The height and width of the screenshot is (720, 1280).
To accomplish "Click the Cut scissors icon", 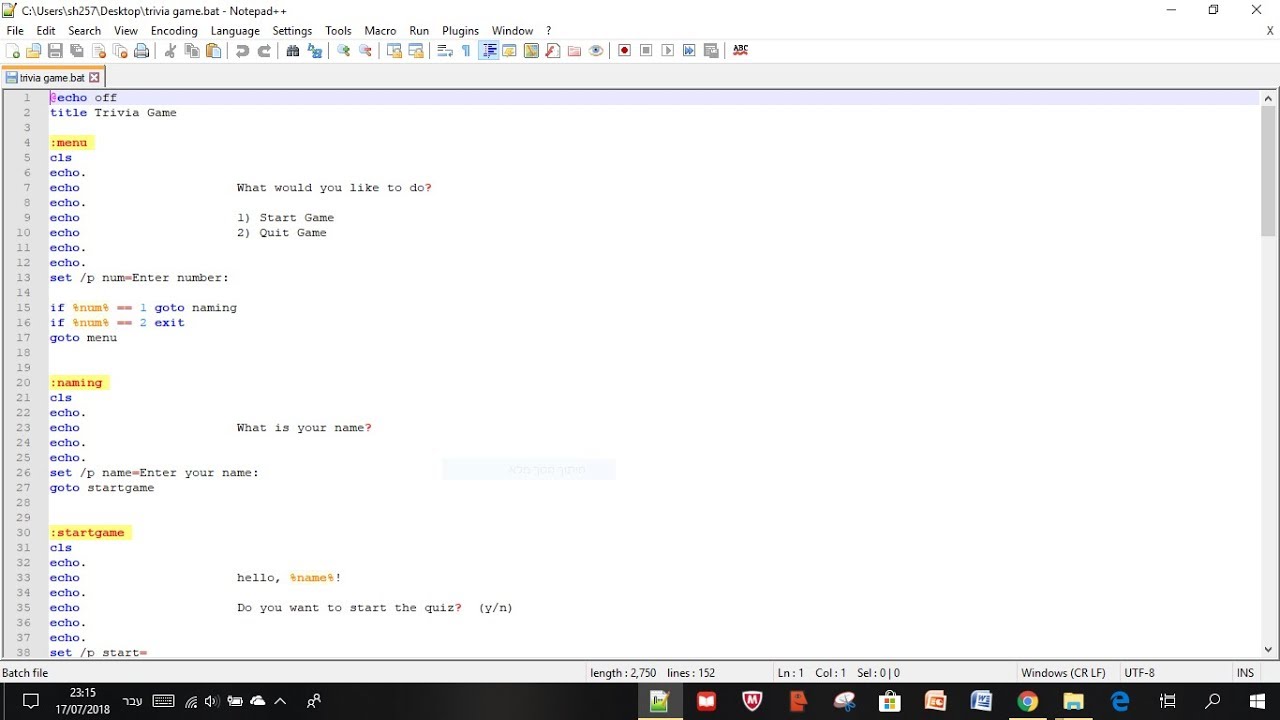I will coord(171,51).
